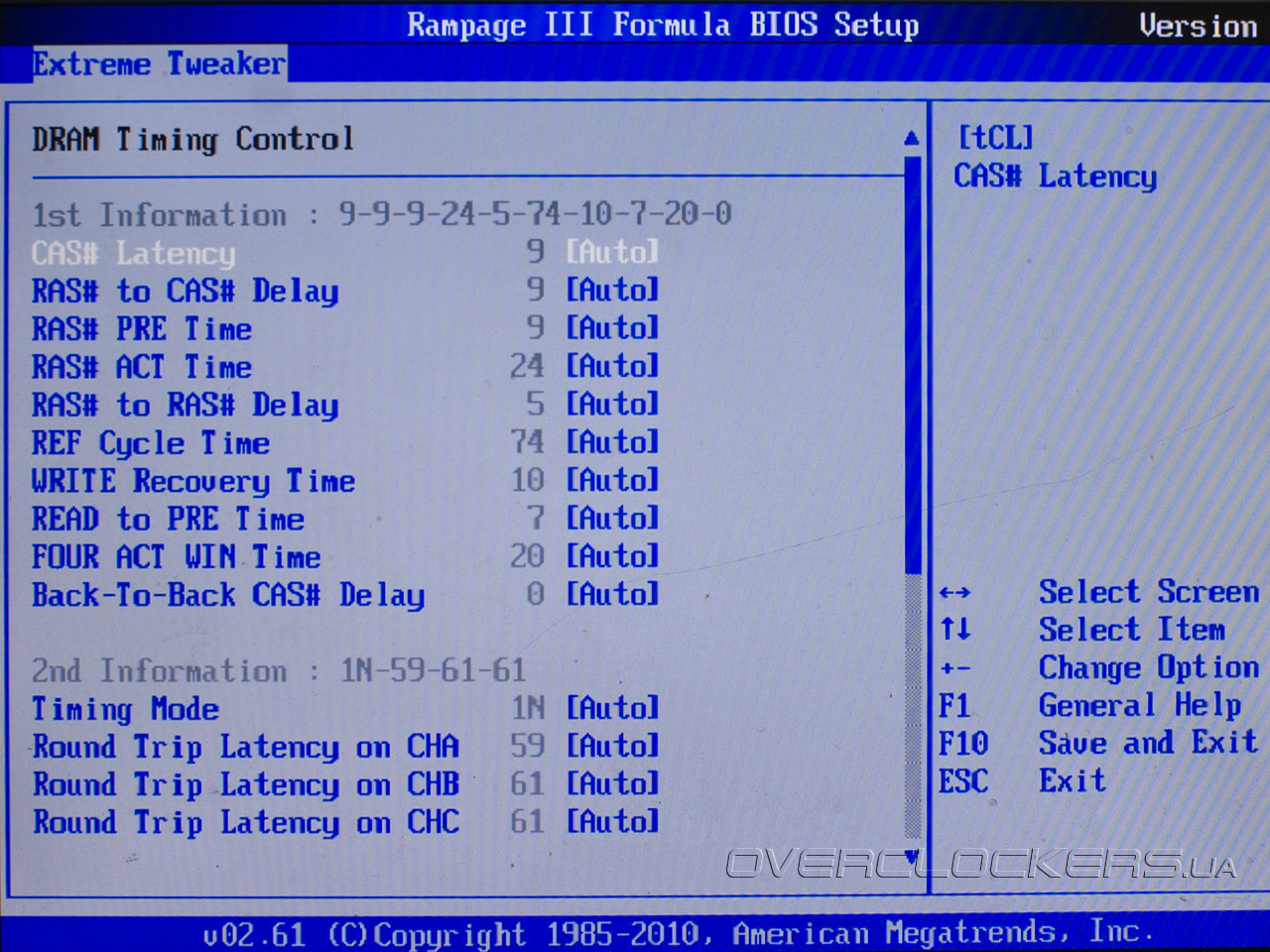Screen dimensions: 1270x952
Task: Select the Round Trip Latency on CHC label
Action: click(246, 822)
